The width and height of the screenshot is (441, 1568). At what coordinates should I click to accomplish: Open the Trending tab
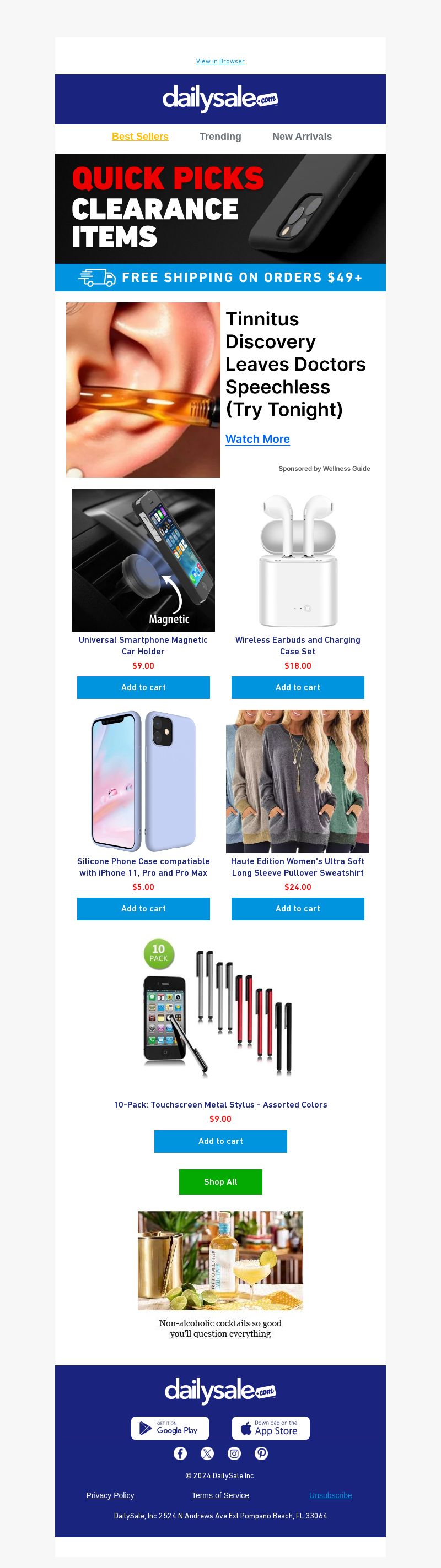point(220,137)
